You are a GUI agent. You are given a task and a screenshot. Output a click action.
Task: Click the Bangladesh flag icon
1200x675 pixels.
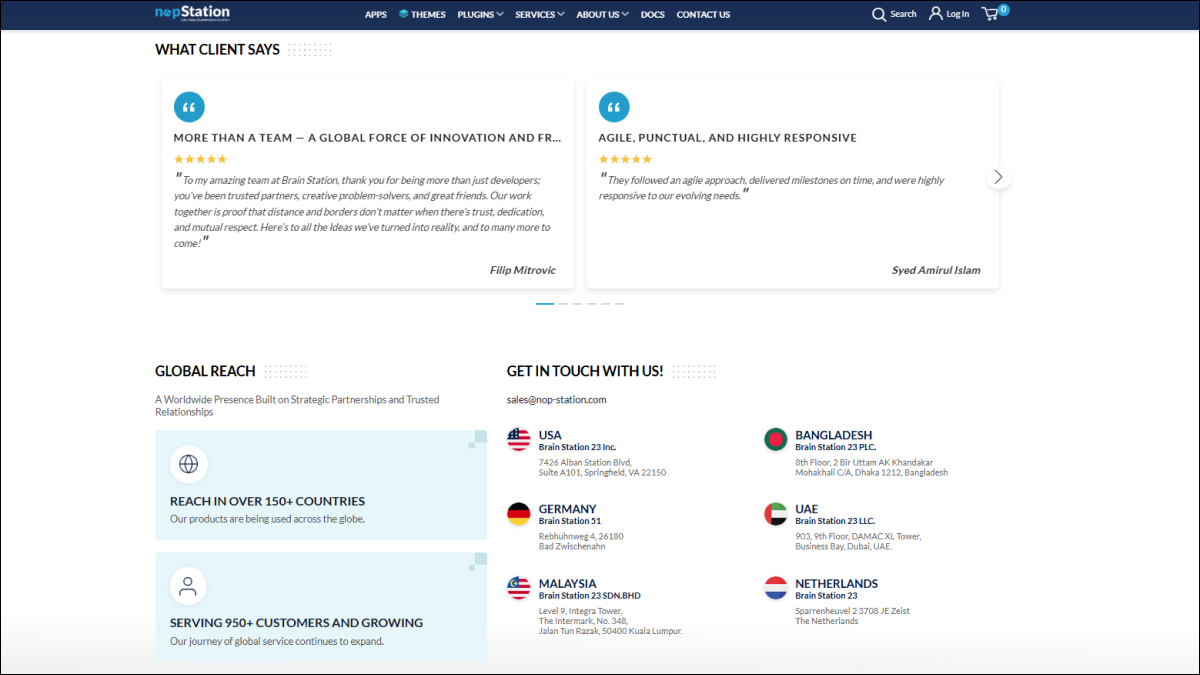(x=776, y=439)
